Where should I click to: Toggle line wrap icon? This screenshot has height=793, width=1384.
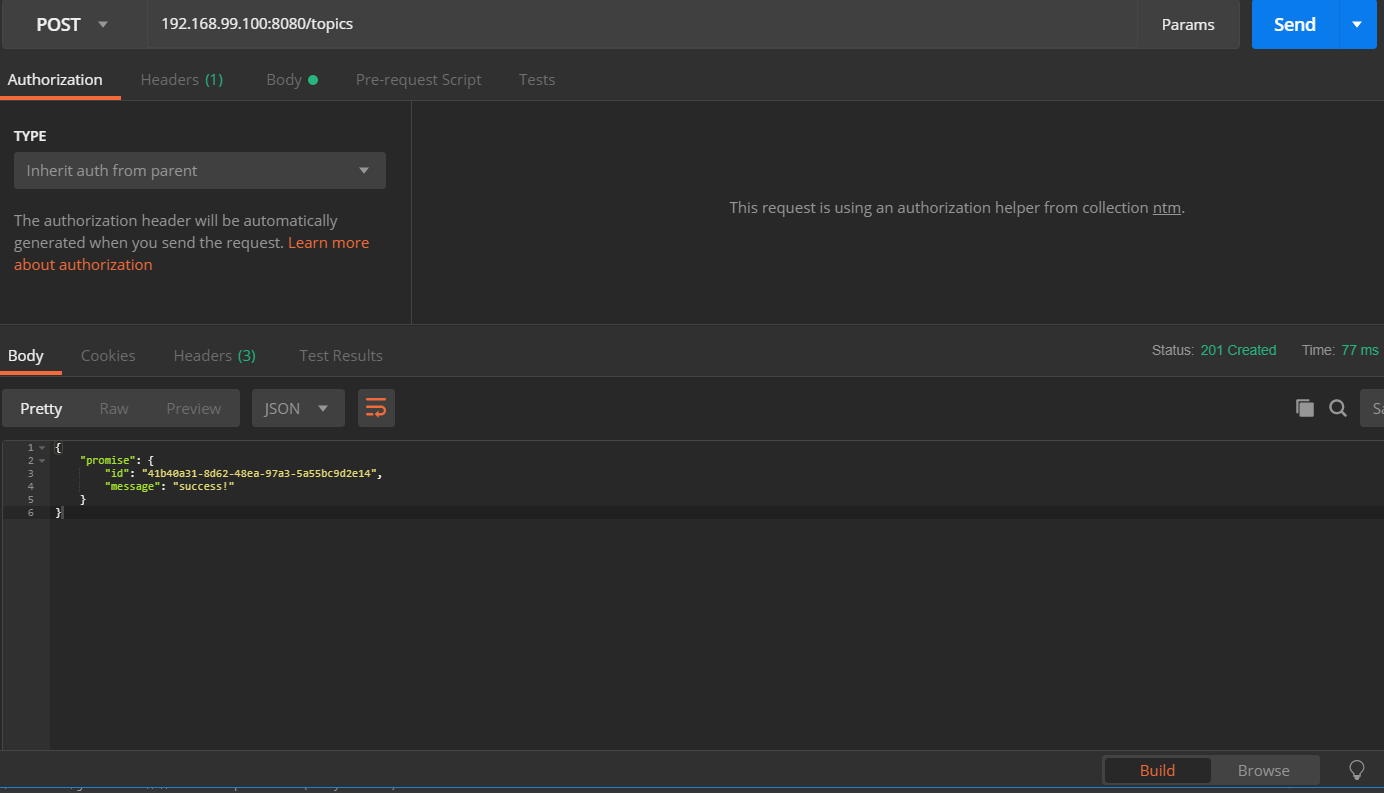click(376, 408)
